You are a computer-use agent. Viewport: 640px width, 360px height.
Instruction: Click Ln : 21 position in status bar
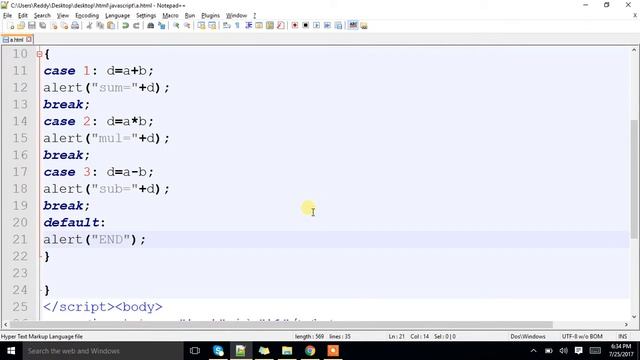tap(396, 336)
